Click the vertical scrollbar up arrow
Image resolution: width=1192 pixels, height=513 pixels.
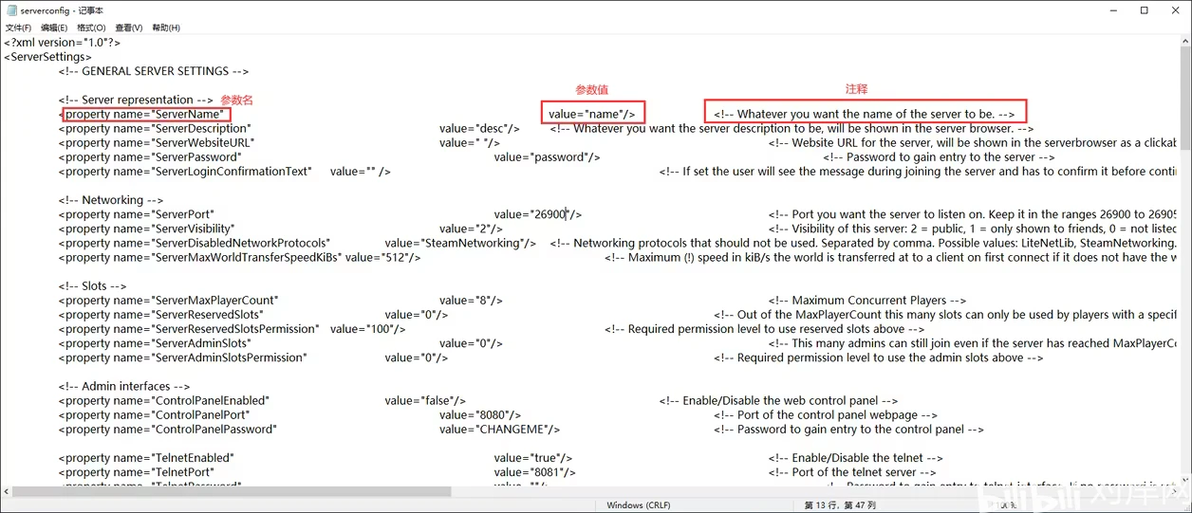pyautogui.click(x=1185, y=41)
